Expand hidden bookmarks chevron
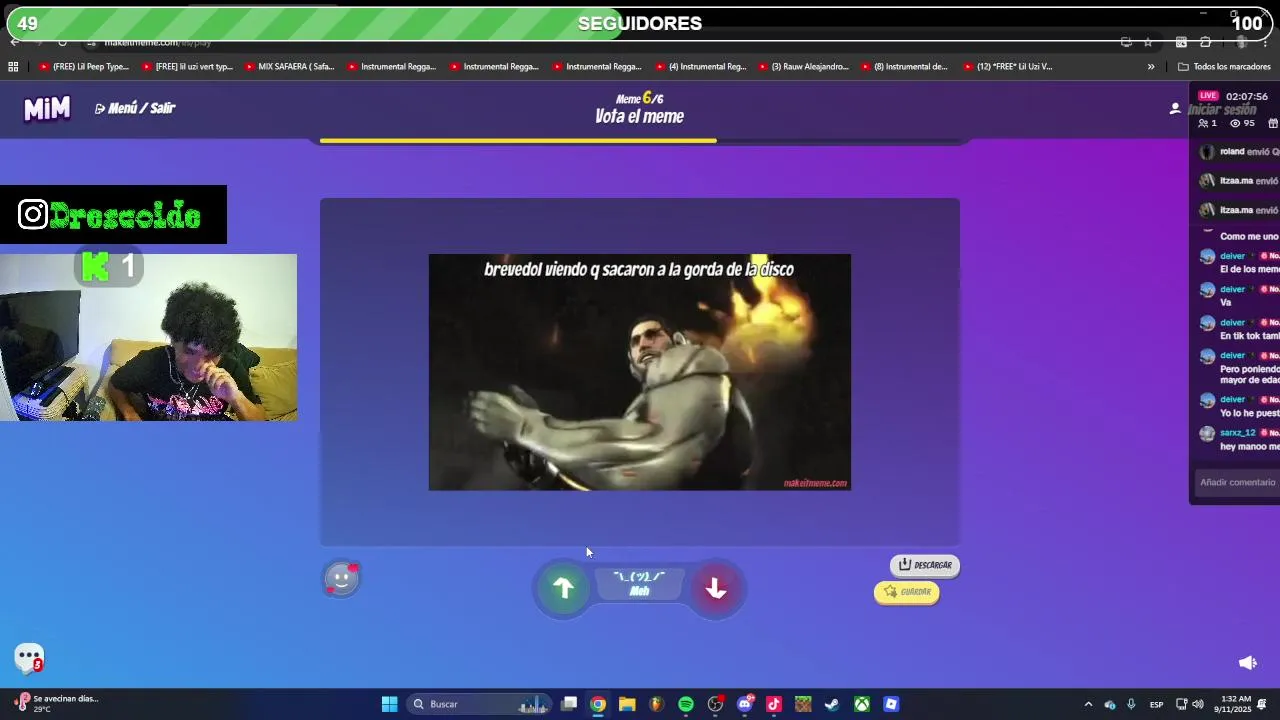1280x720 pixels. coord(1151,67)
